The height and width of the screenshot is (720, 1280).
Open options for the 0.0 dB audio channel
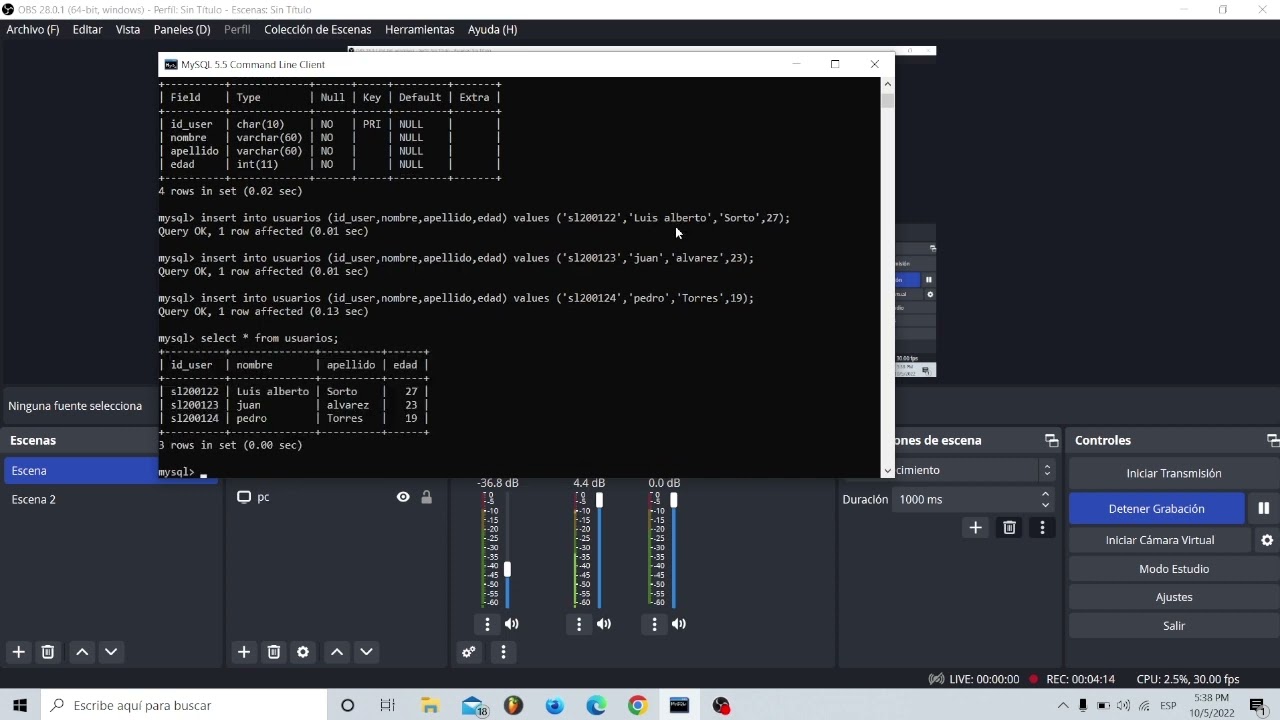[x=654, y=624]
